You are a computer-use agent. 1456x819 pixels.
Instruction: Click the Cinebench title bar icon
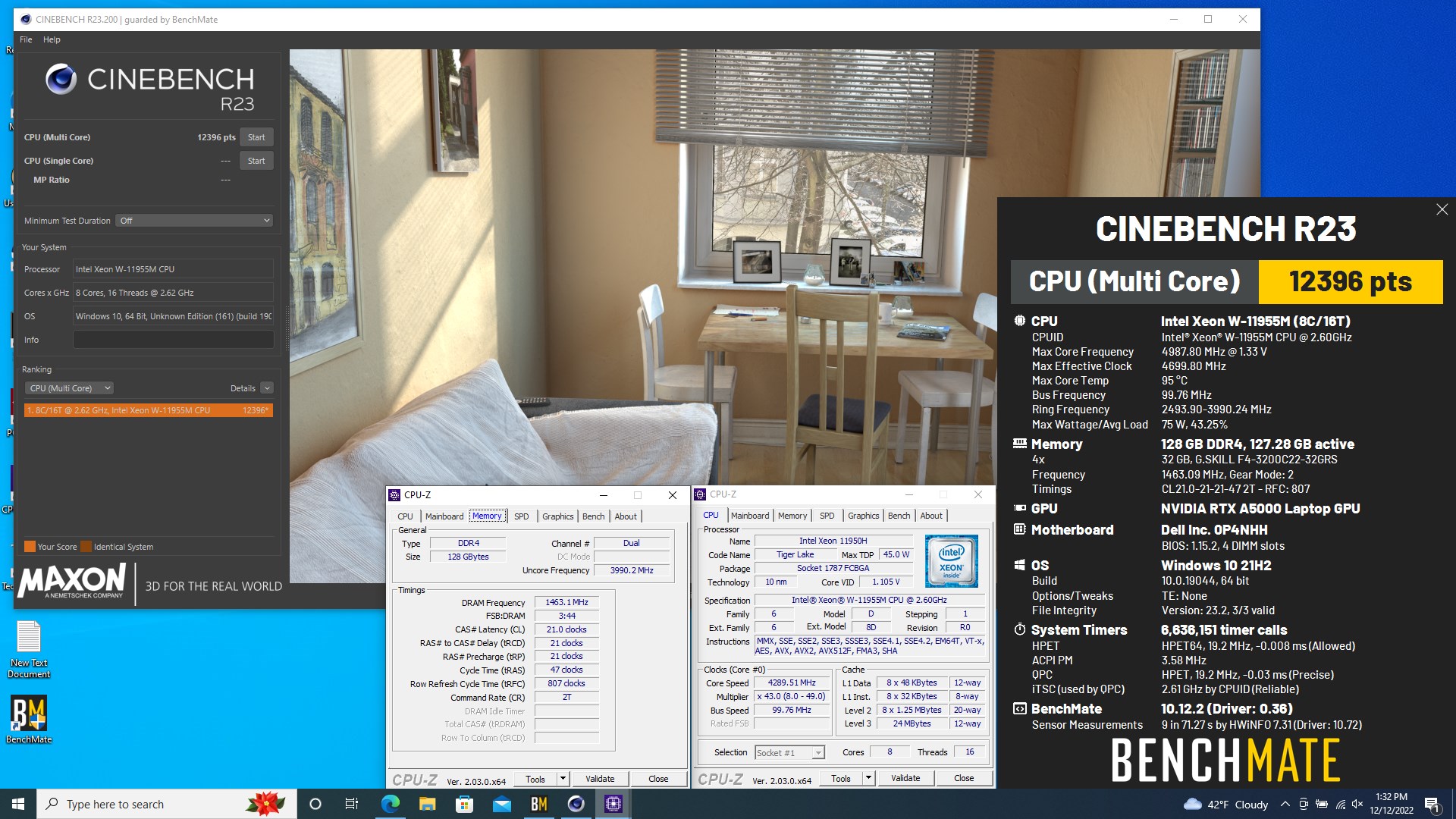(x=26, y=19)
